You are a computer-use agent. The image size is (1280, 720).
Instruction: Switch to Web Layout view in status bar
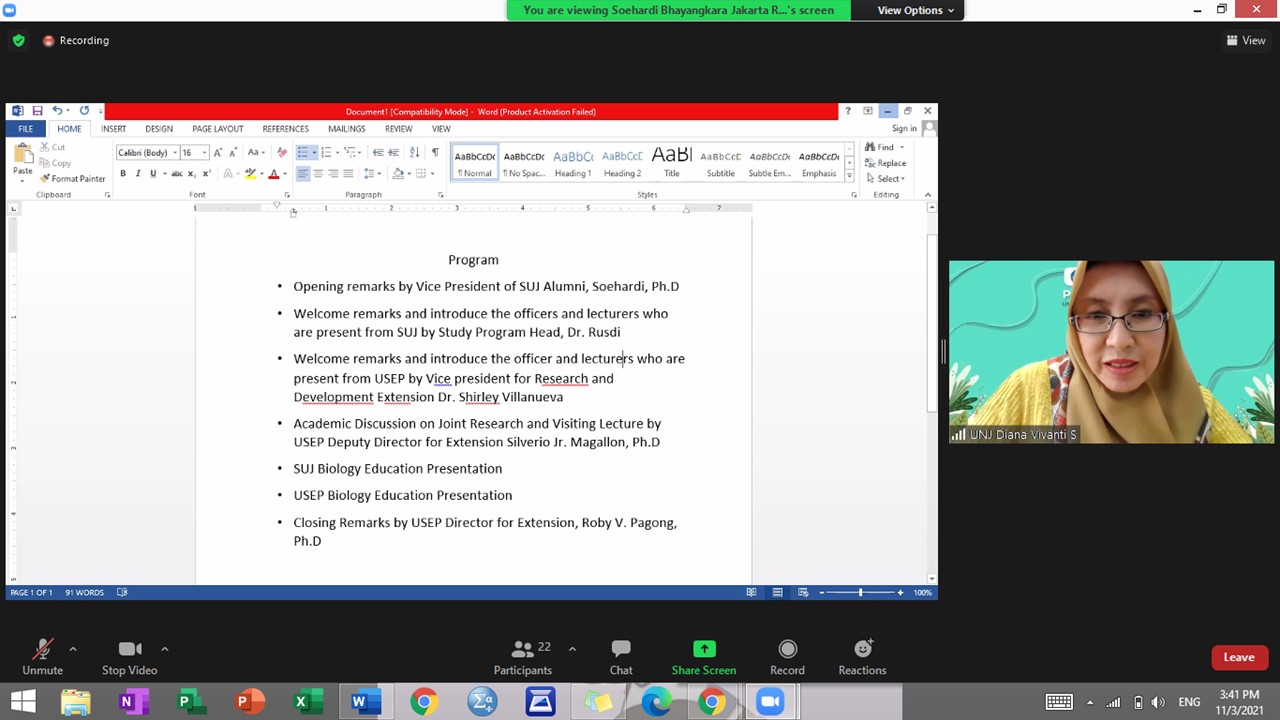802,592
